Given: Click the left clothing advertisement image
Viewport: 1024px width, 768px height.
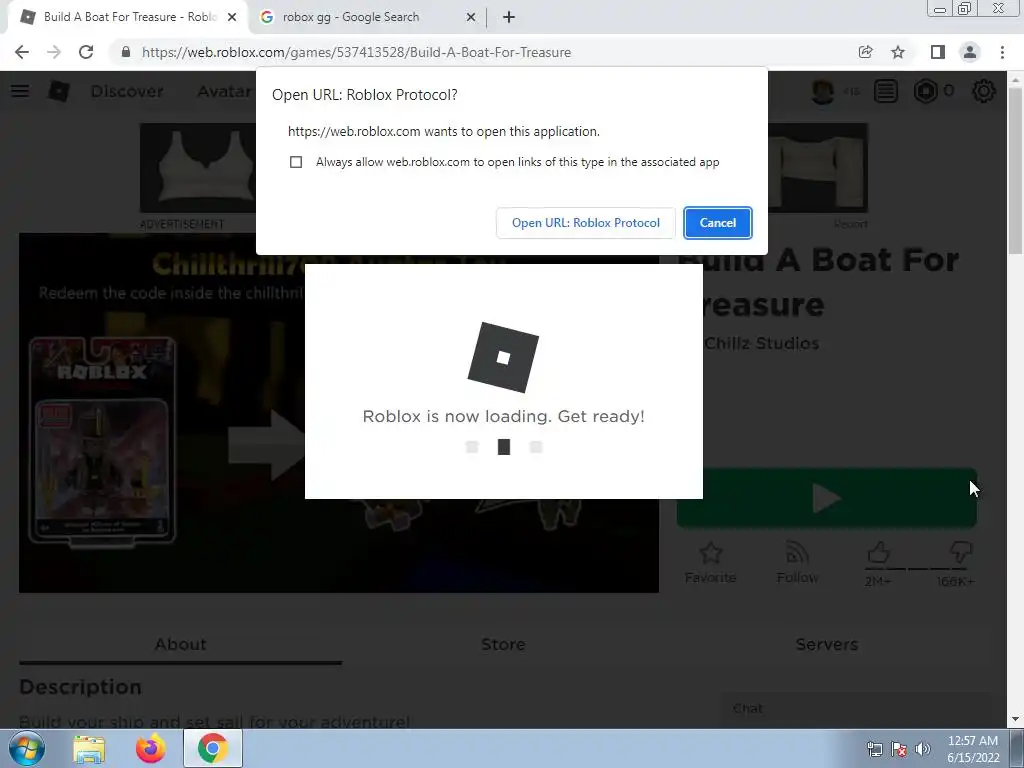Looking at the screenshot, I should point(198,168).
